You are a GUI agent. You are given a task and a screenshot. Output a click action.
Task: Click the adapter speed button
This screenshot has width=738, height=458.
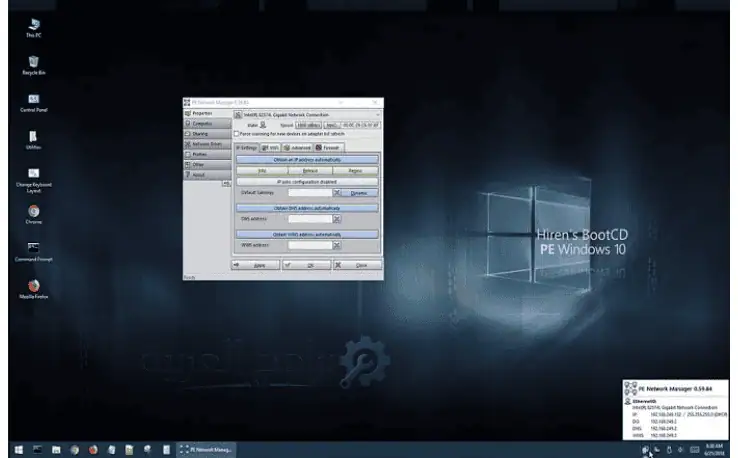tap(308, 125)
